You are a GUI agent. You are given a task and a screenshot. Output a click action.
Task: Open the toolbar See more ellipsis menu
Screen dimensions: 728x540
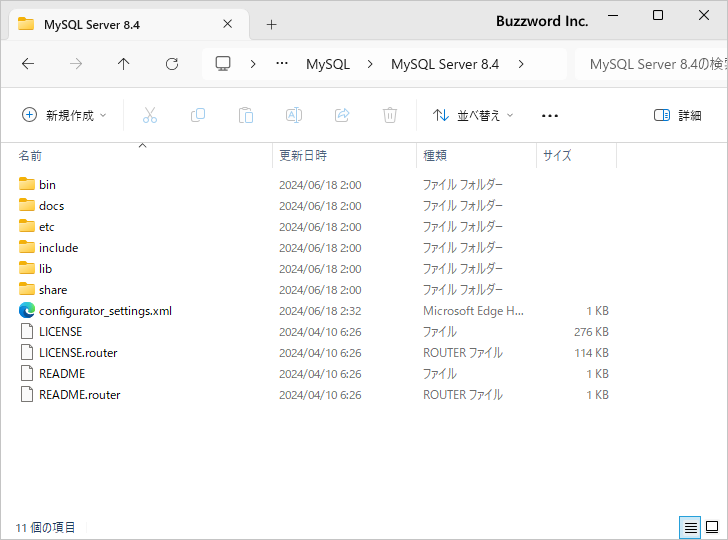pos(550,116)
